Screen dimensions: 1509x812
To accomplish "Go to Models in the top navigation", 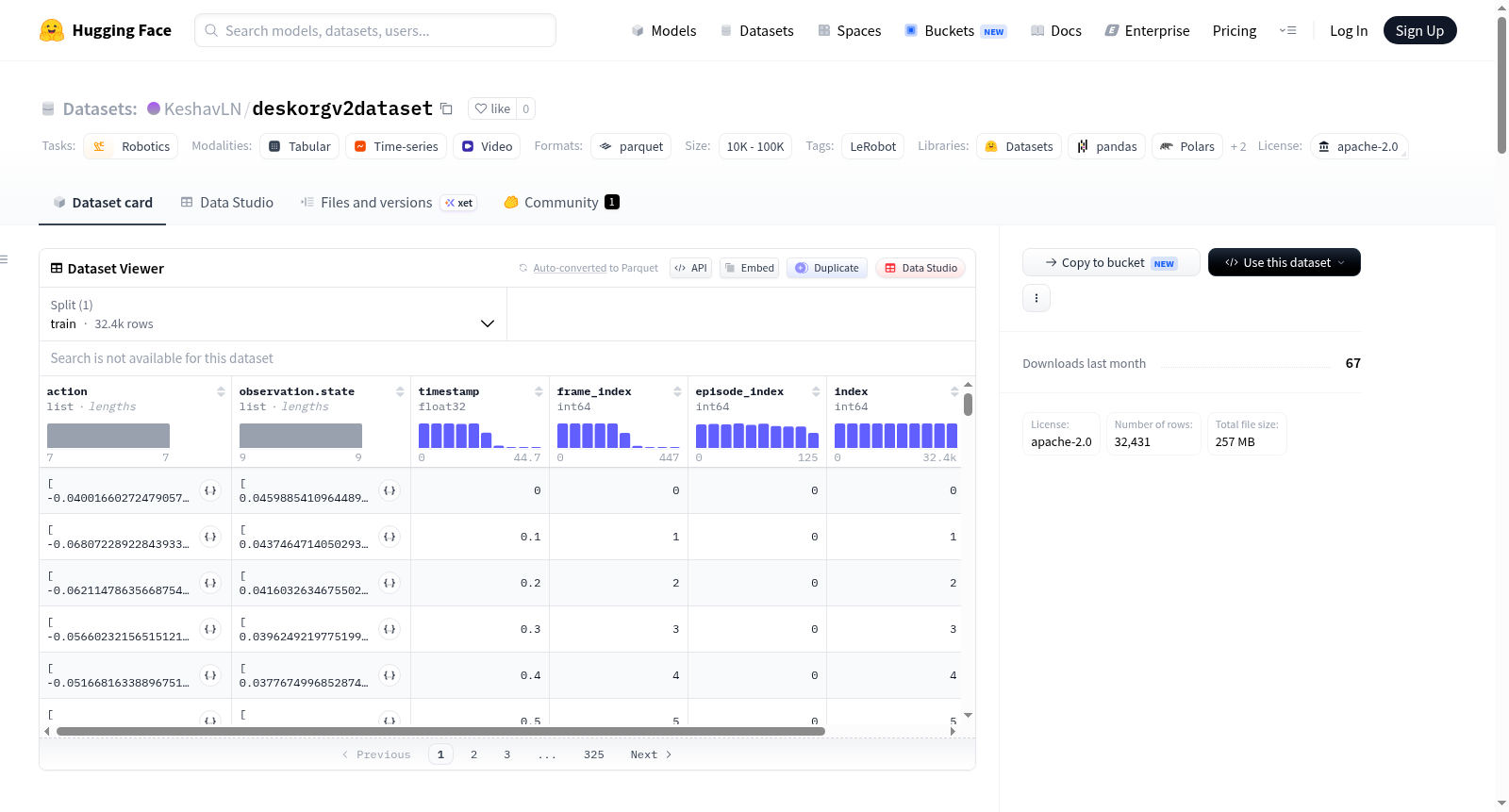I will [664, 30].
